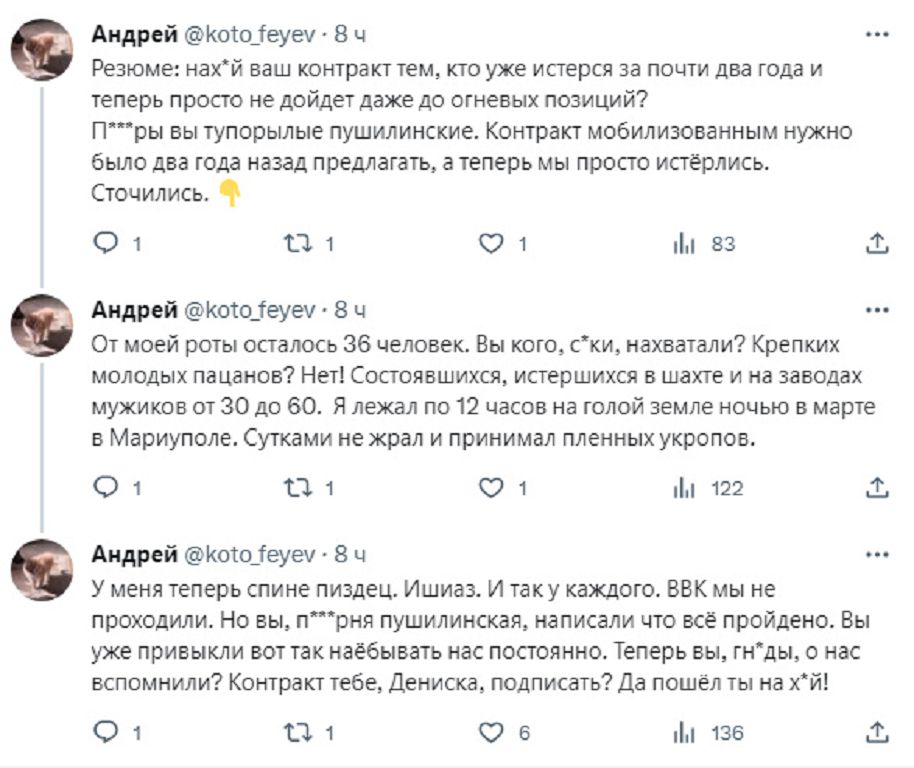This screenshot has height=768, width=914.
Task: Like the second tweet about 36 человек
Action: click(x=492, y=488)
